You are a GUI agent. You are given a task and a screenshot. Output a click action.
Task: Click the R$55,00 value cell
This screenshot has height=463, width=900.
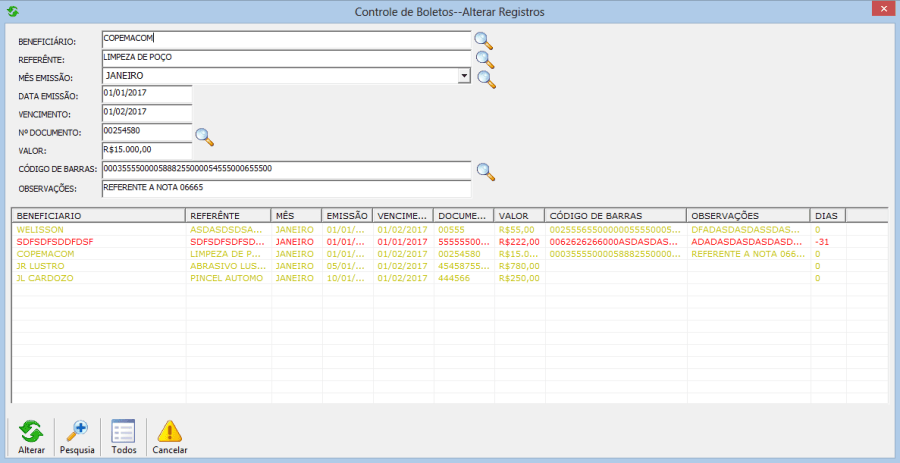[517, 229]
